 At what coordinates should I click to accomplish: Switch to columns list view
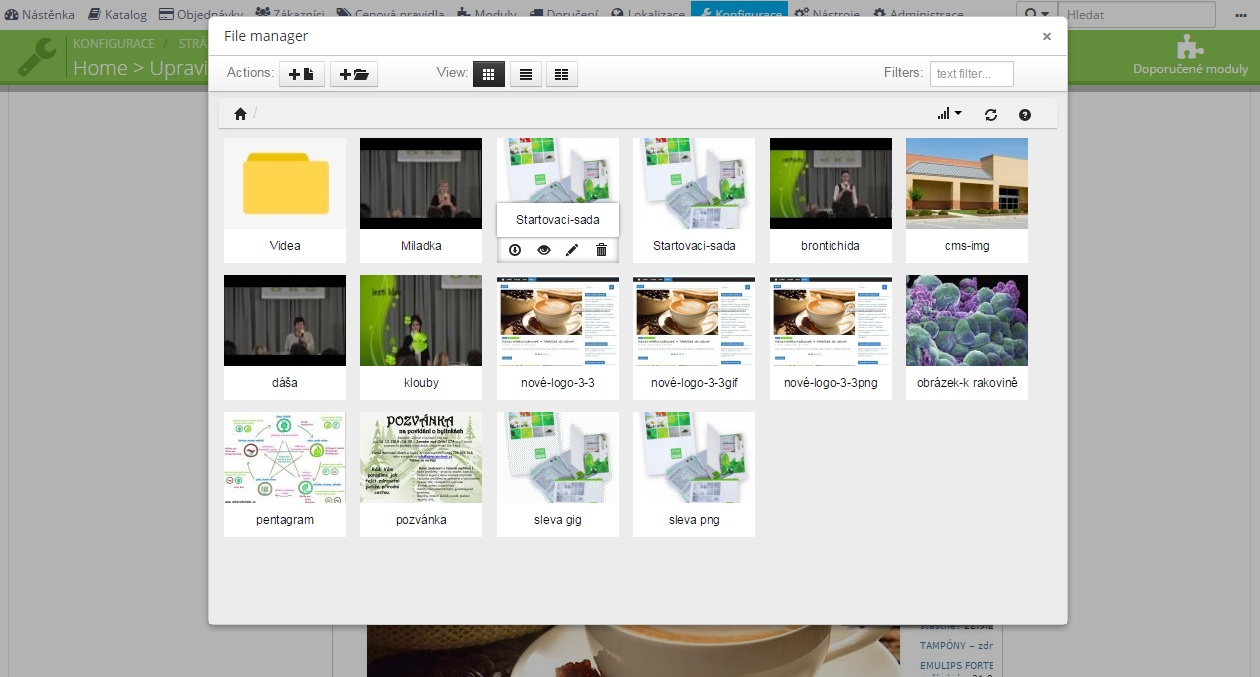click(x=562, y=74)
